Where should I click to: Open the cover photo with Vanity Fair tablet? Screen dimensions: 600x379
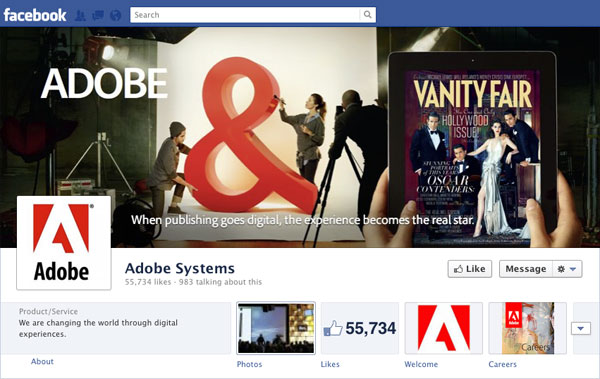click(x=300, y=137)
